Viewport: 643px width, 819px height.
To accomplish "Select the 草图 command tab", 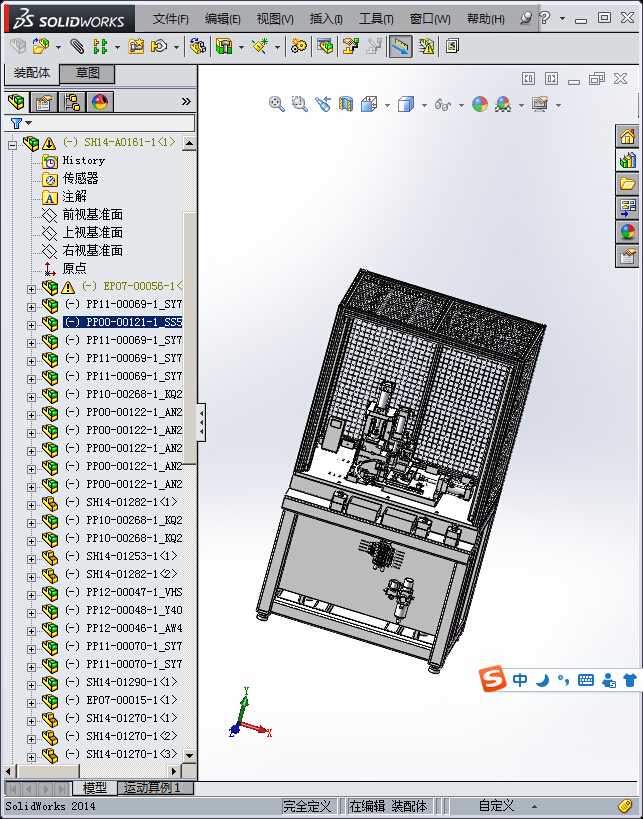I will click(x=87, y=74).
